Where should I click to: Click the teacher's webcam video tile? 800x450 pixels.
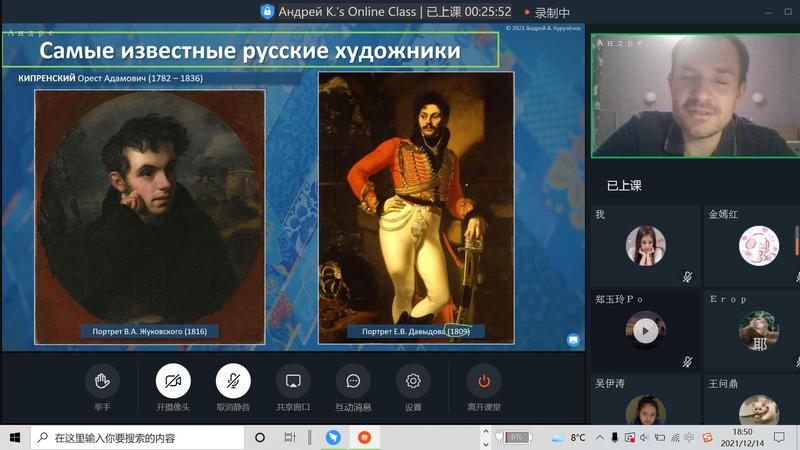695,95
